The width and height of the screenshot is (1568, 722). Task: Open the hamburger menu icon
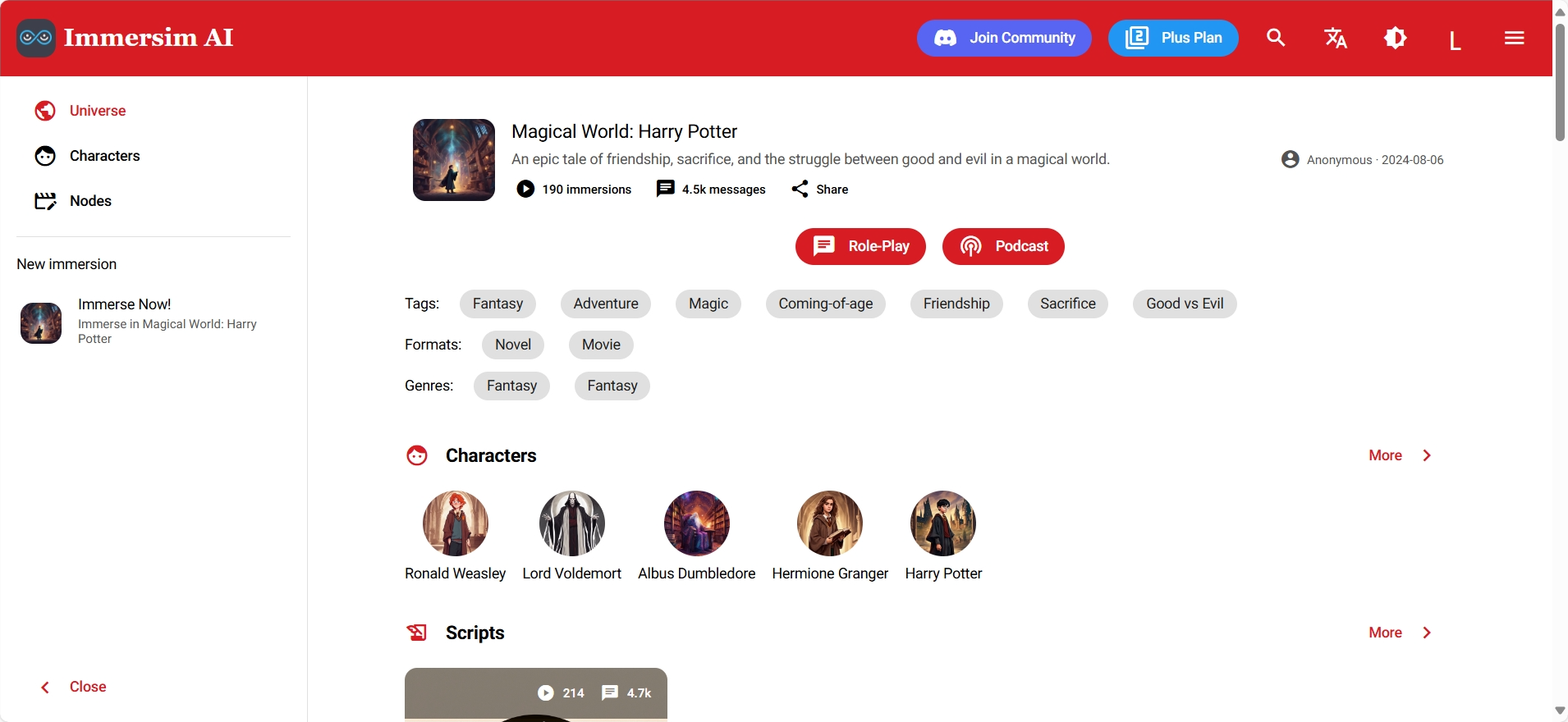[1515, 38]
